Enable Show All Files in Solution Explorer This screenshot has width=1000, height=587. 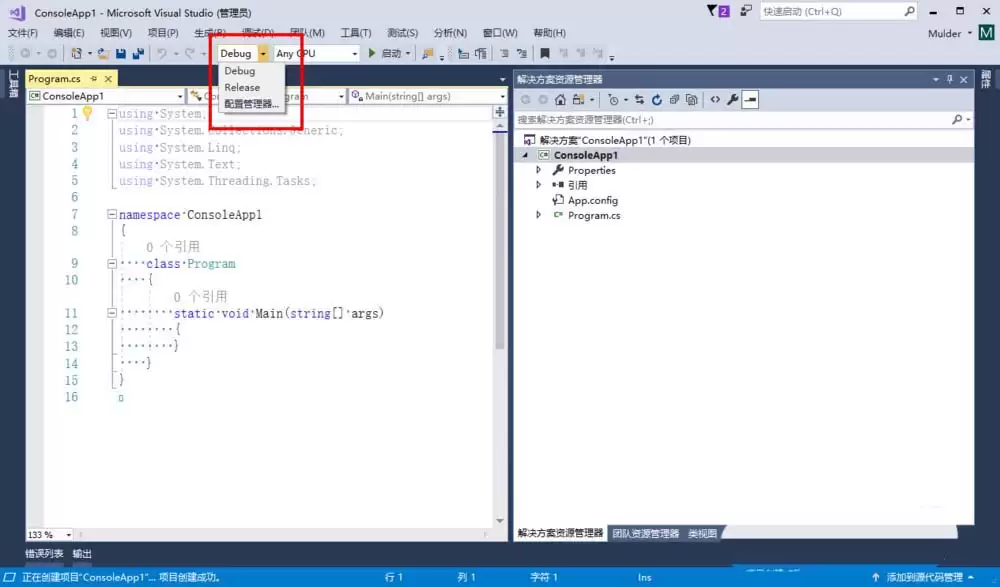click(691, 99)
